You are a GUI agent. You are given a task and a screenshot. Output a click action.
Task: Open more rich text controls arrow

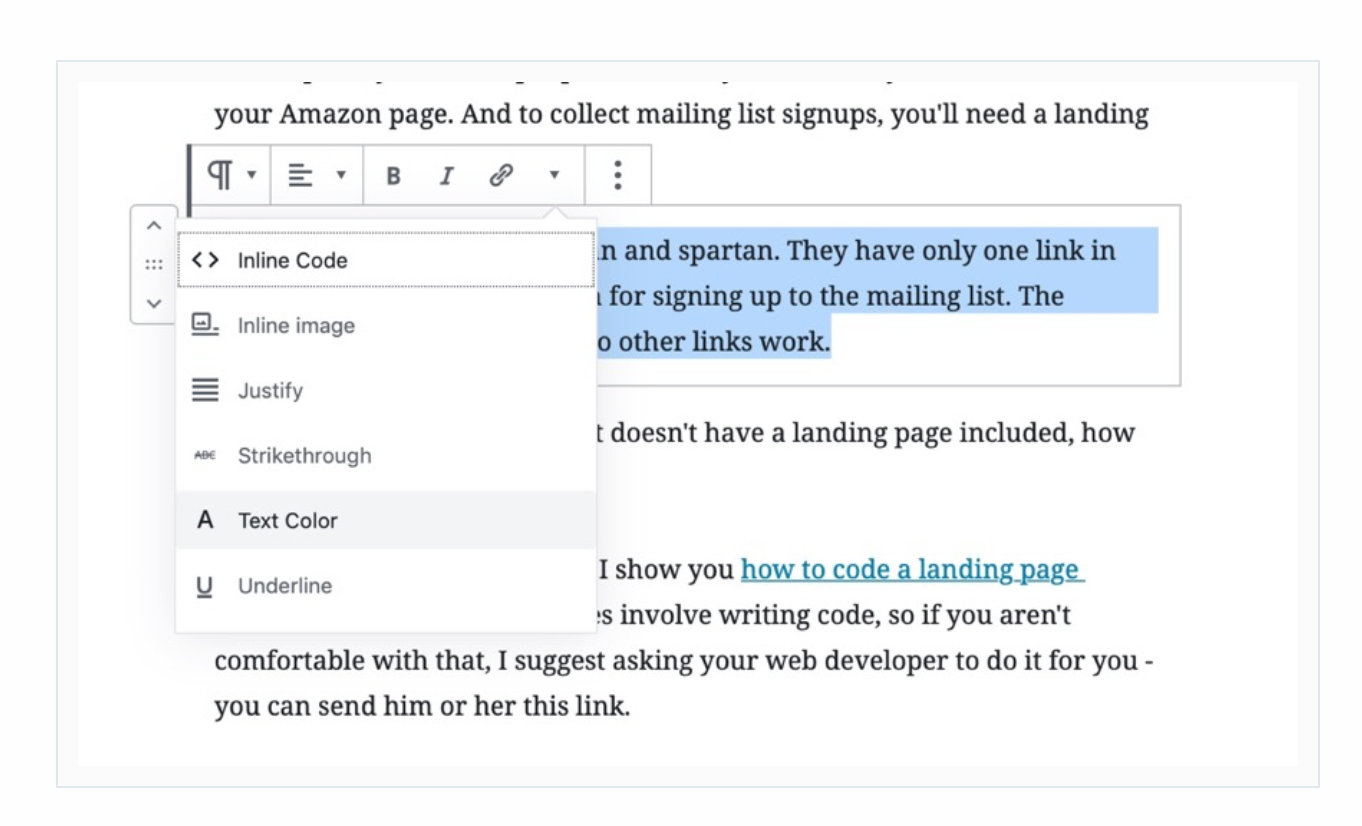[x=554, y=176]
